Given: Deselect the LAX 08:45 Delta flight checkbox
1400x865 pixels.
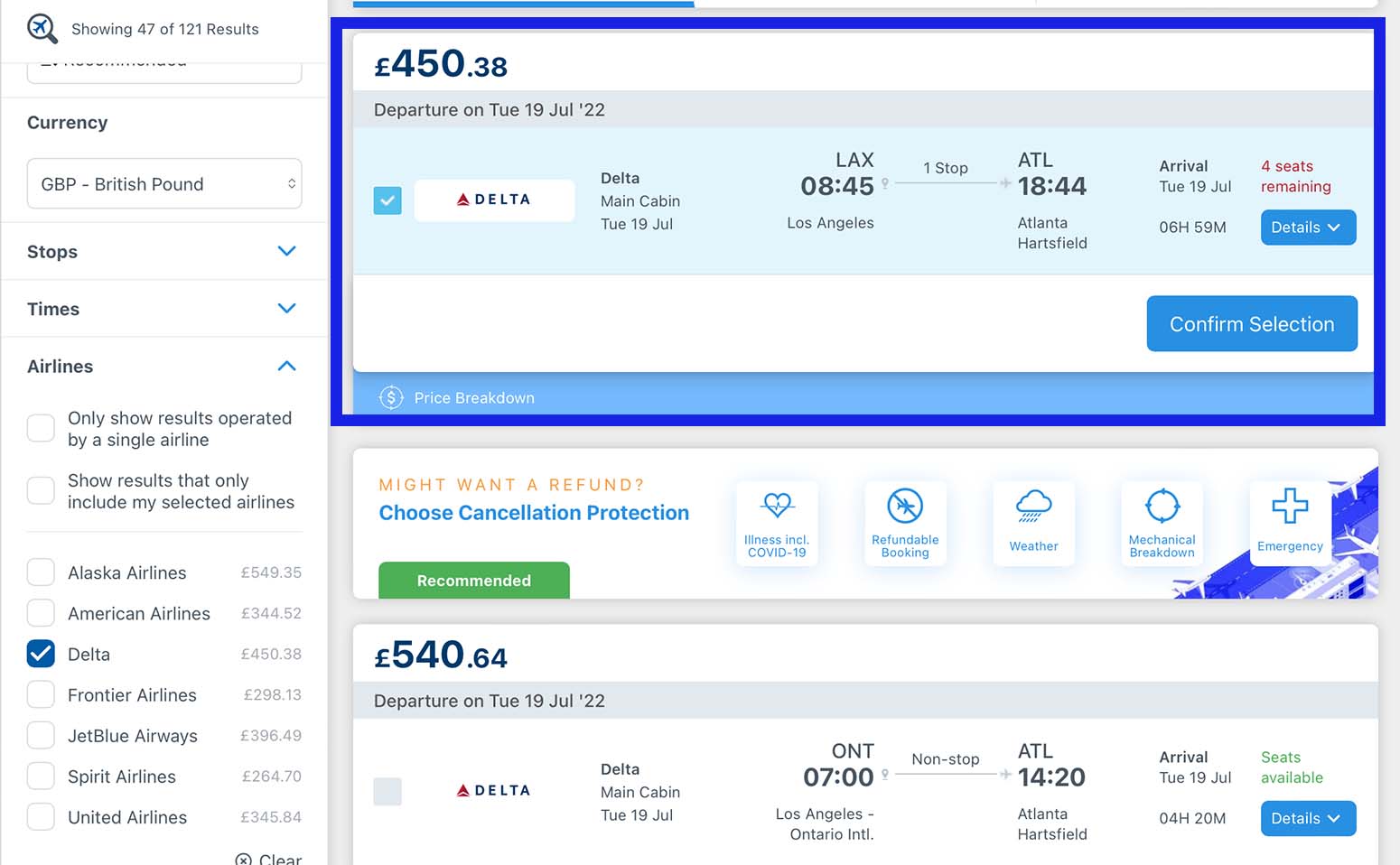Looking at the screenshot, I should 387,200.
